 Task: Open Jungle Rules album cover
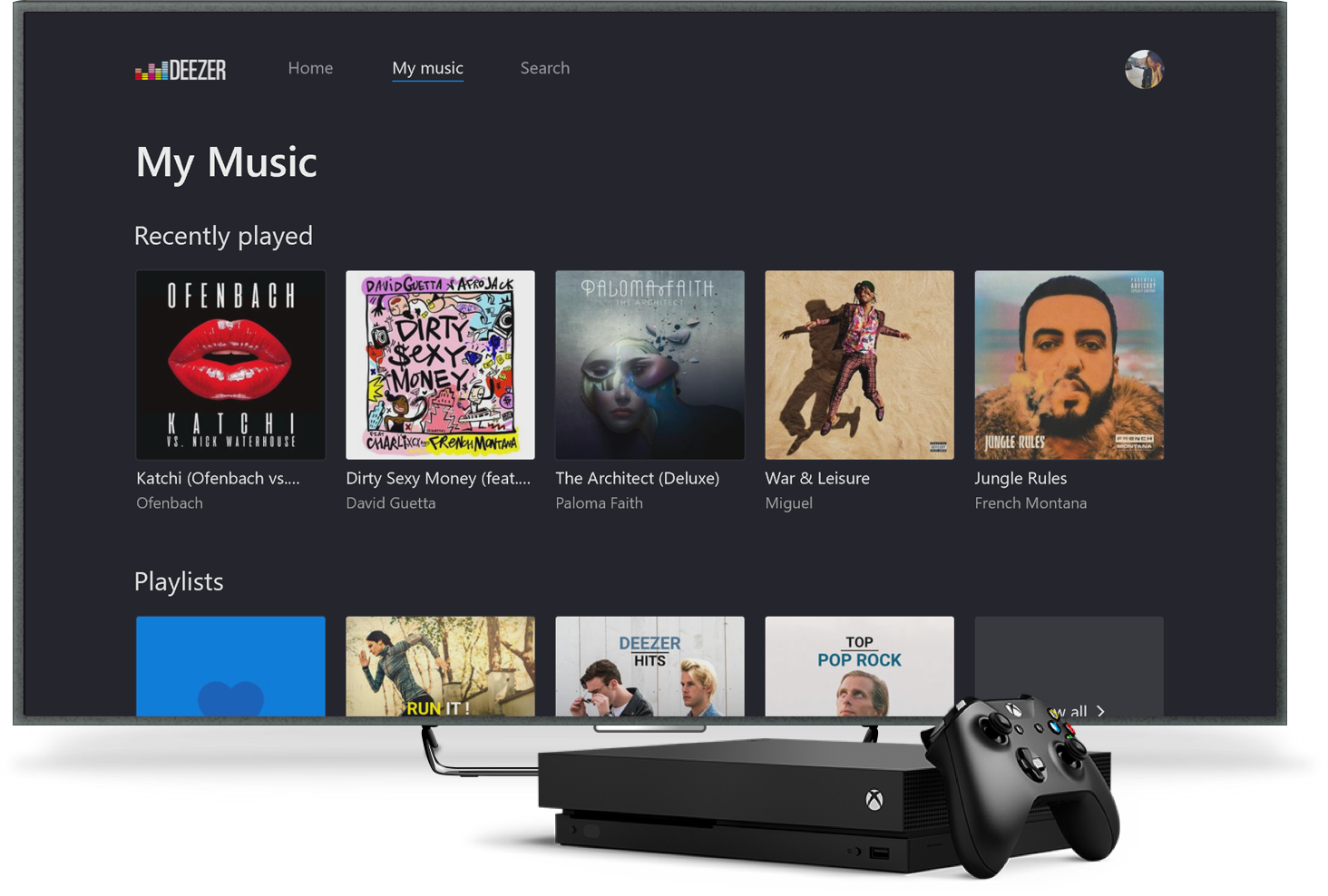tap(1069, 365)
